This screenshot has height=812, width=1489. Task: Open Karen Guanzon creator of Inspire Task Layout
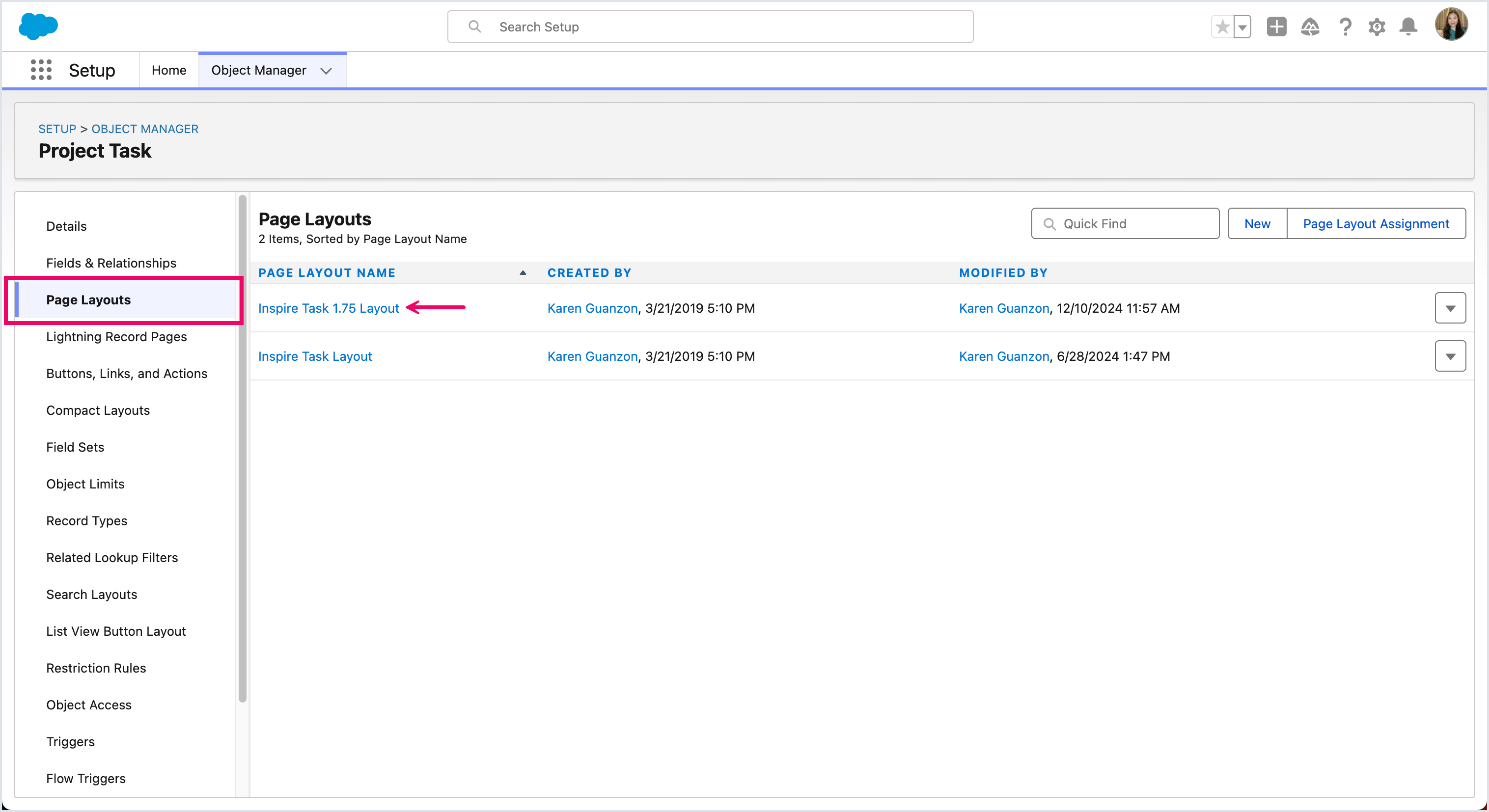point(592,356)
